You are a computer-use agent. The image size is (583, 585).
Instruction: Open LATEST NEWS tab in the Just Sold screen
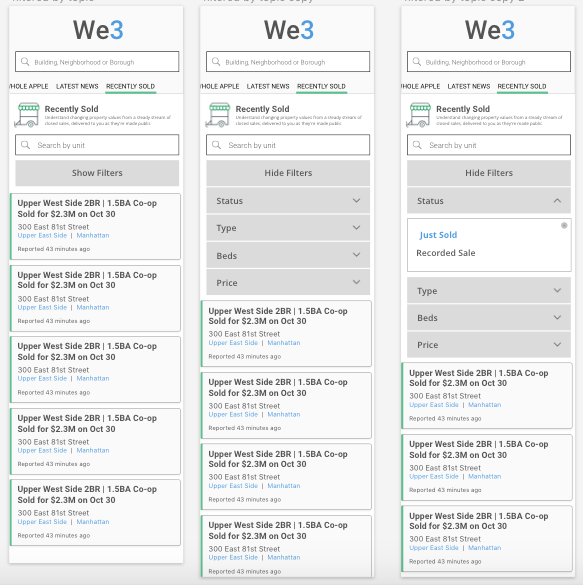469,86
